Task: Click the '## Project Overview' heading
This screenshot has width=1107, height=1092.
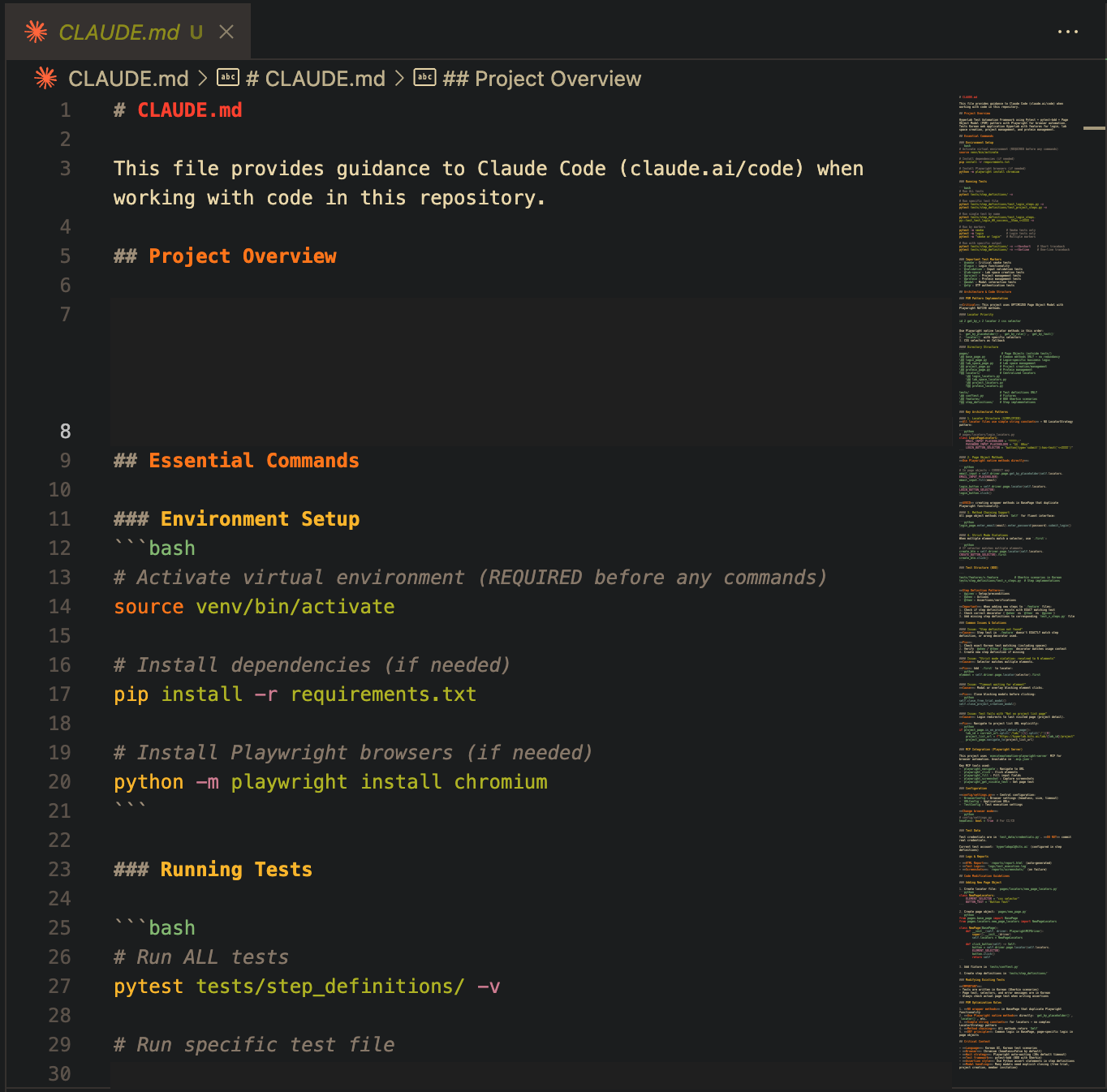Action: coord(225,256)
